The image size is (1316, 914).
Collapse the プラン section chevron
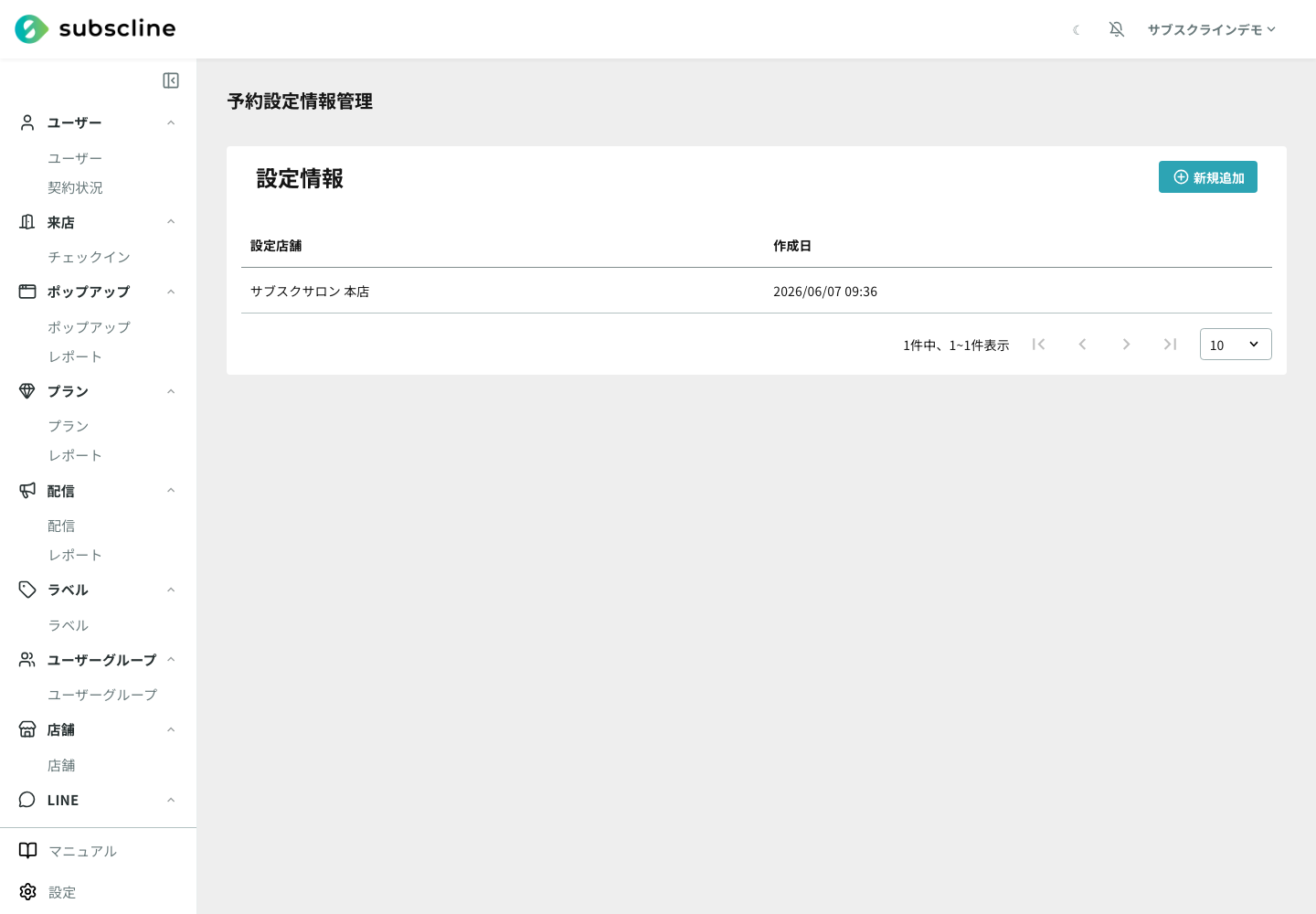[171, 391]
